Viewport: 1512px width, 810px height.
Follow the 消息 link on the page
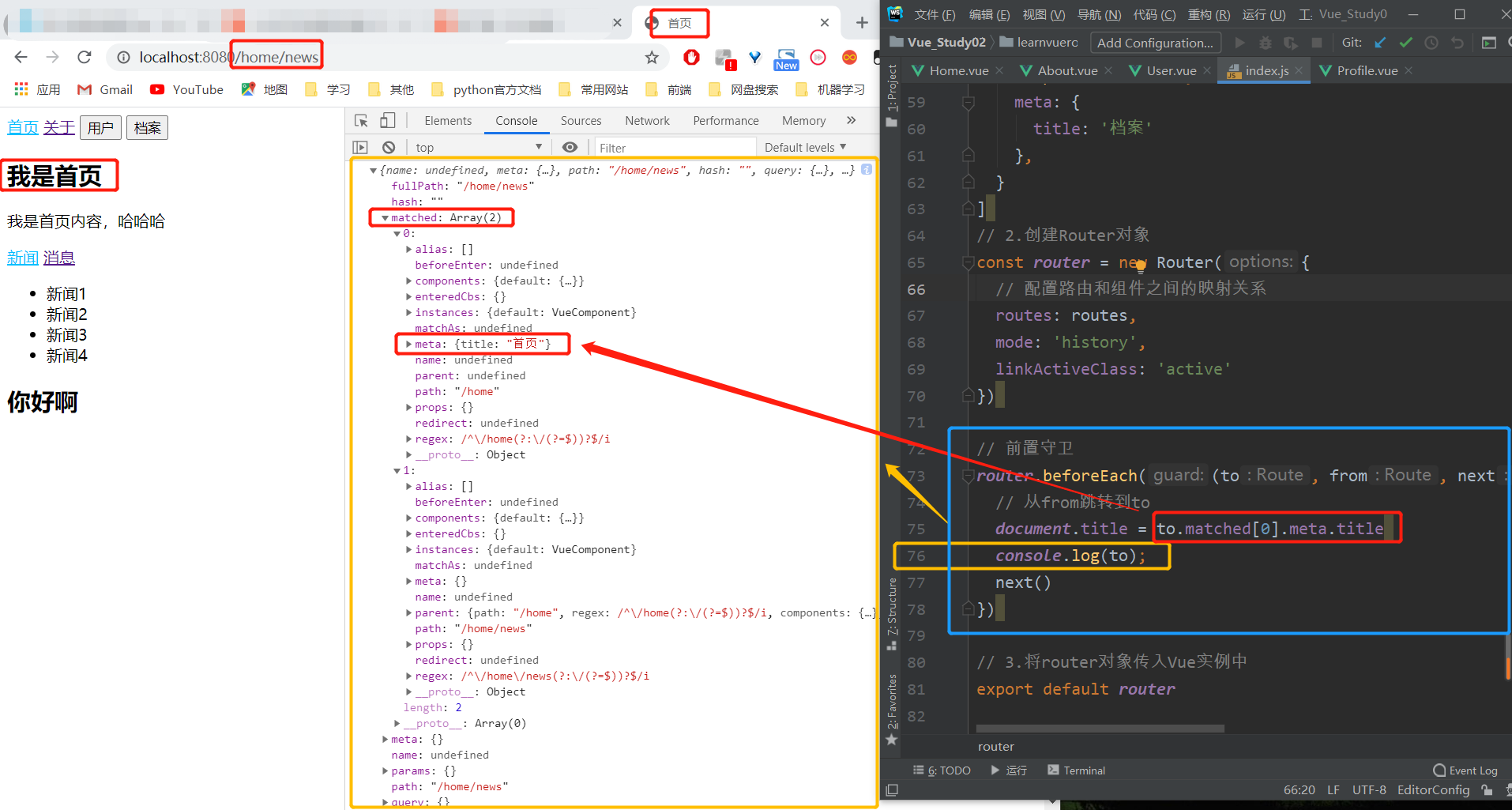pyautogui.click(x=58, y=258)
